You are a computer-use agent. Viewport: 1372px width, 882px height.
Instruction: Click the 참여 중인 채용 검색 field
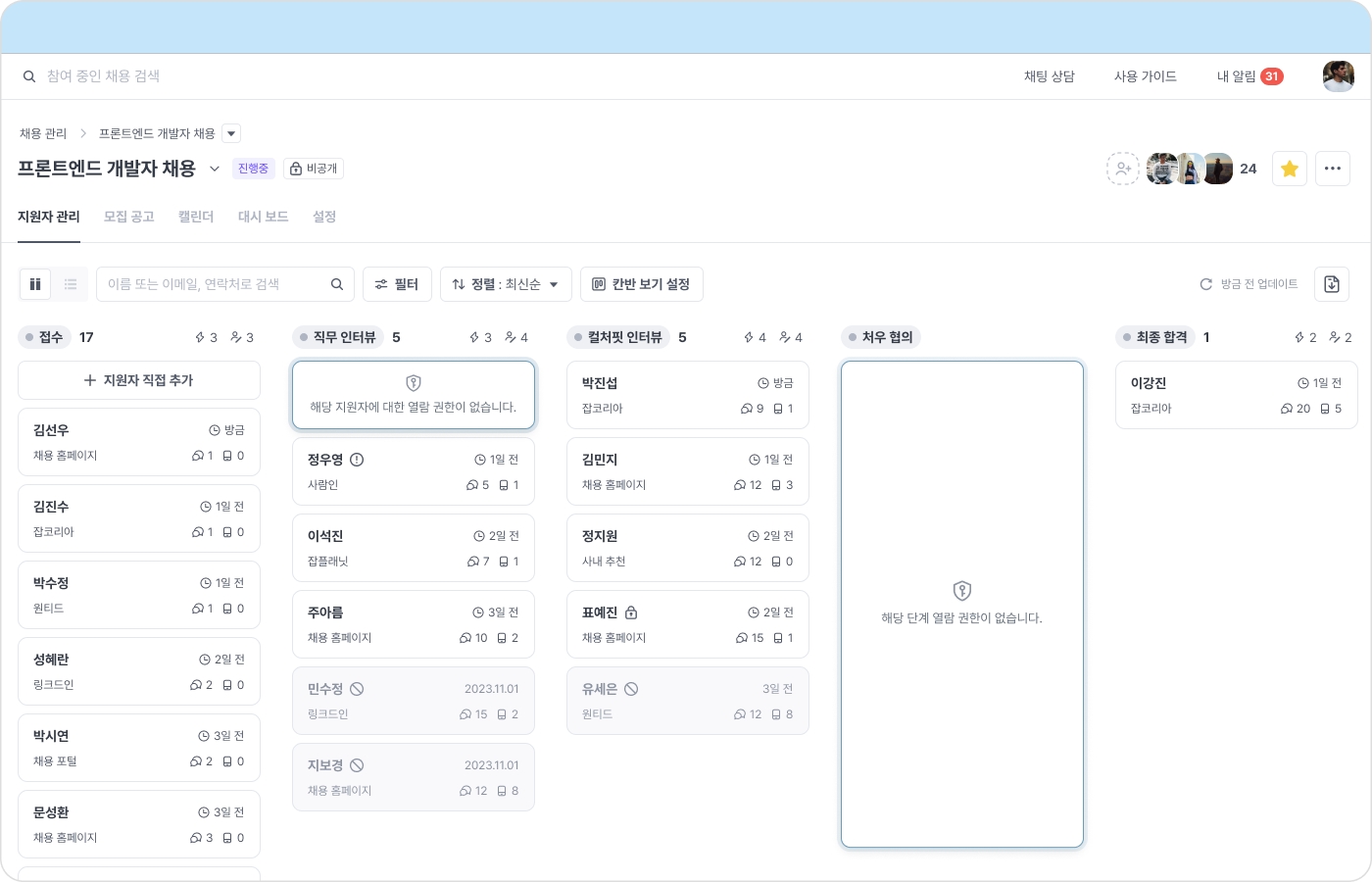[x=103, y=76]
